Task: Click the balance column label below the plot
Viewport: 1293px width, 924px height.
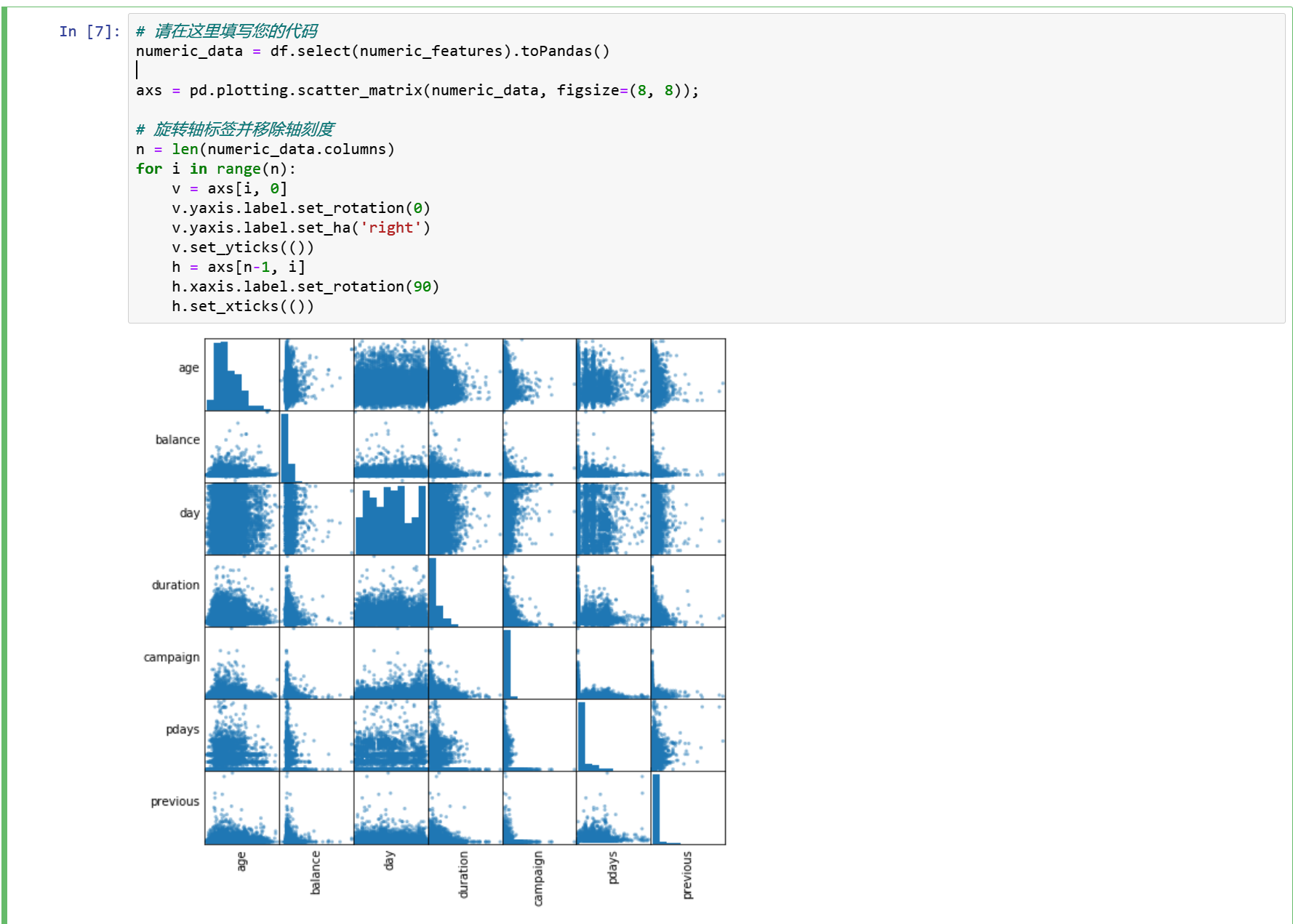Action: [x=316, y=872]
